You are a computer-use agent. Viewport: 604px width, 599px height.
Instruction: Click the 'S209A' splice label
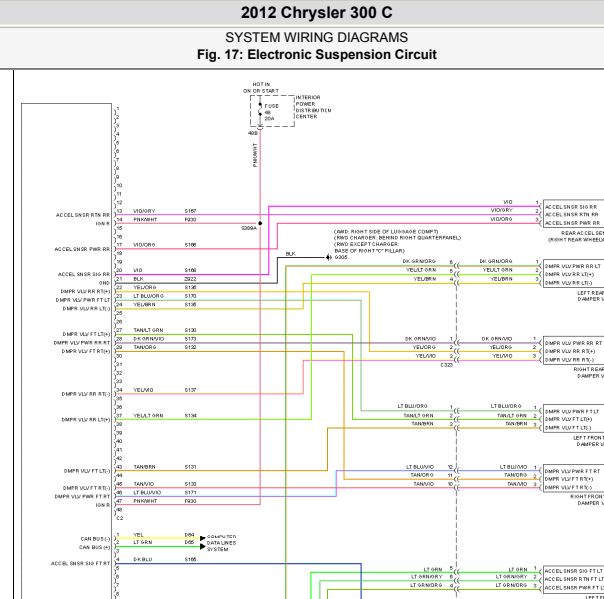(x=249, y=228)
